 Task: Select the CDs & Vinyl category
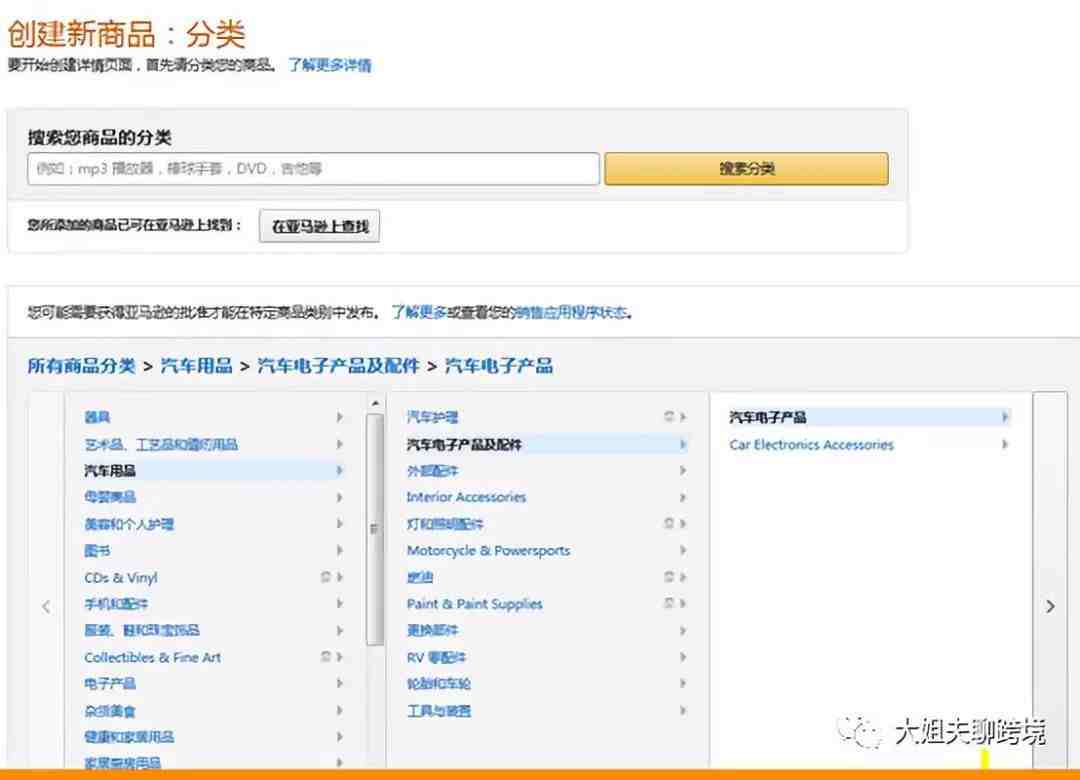pyautogui.click(x=121, y=577)
